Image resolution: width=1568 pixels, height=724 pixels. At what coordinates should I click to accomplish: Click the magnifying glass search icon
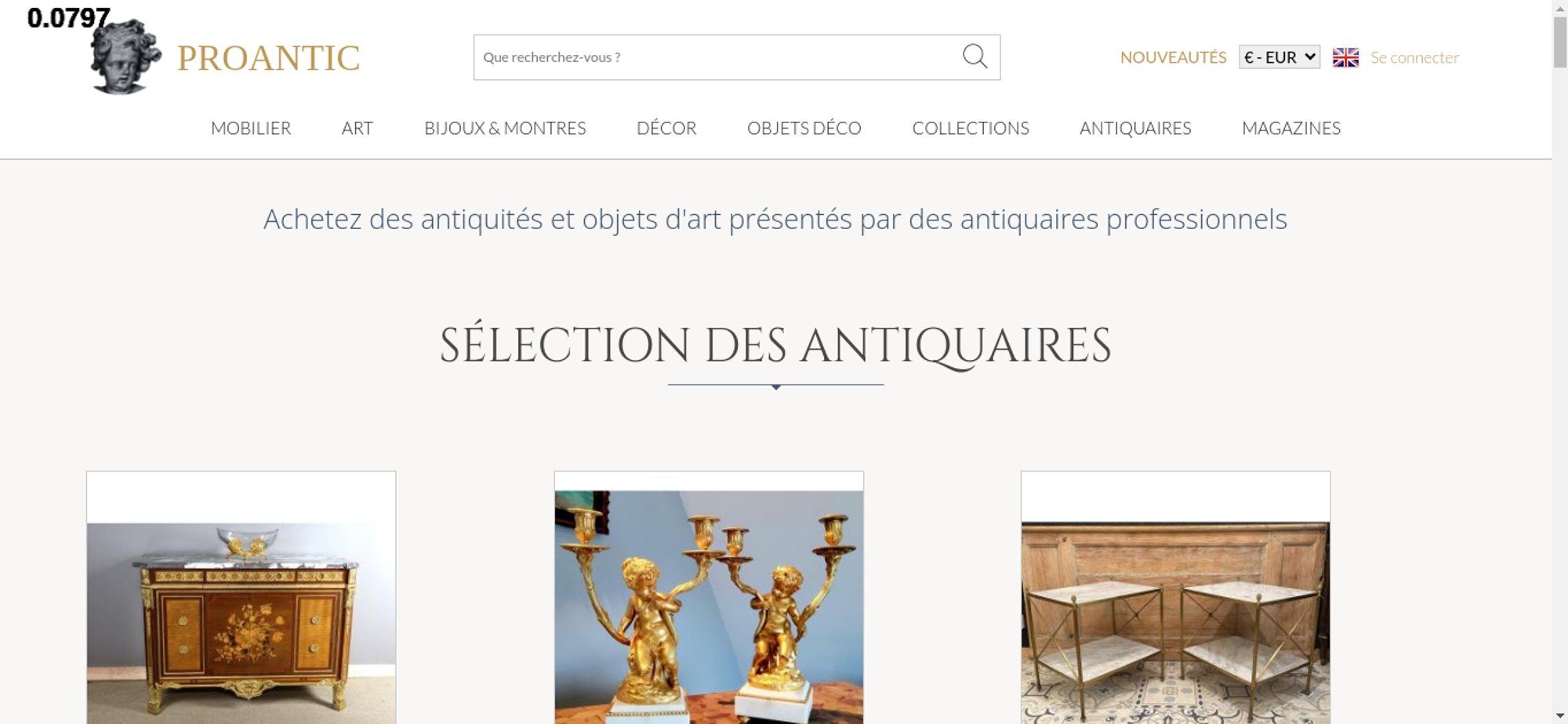tap(975, 56)
